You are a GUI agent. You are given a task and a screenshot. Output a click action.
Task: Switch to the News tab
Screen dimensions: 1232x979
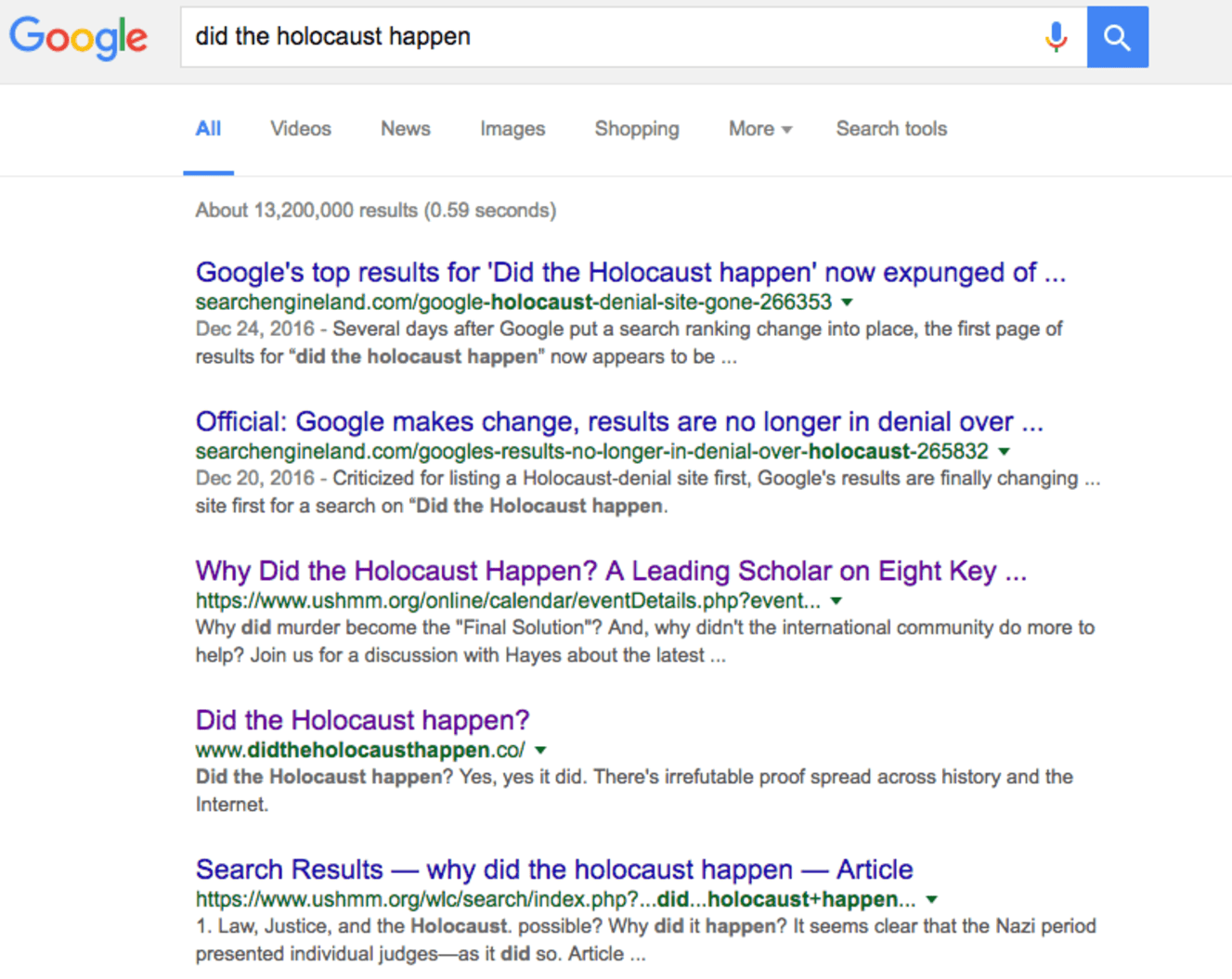pyautogui.click(x=406, y=129)
